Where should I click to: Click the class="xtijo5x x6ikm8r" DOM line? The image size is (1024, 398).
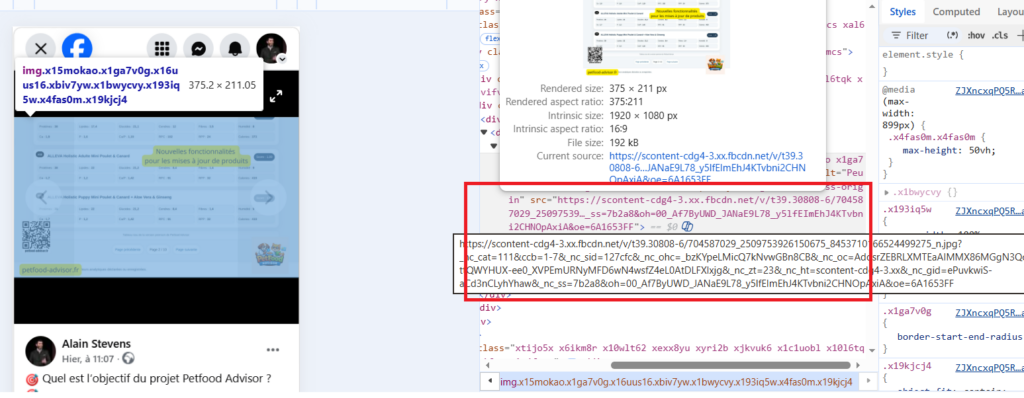671,349
